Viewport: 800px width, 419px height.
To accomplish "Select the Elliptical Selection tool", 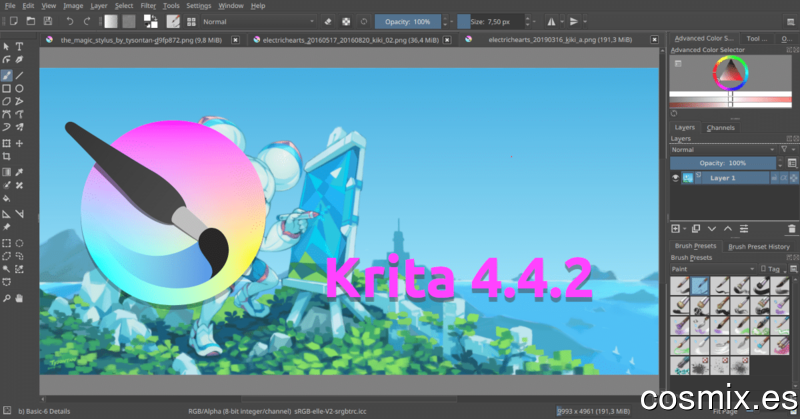I will pos(19,243).
